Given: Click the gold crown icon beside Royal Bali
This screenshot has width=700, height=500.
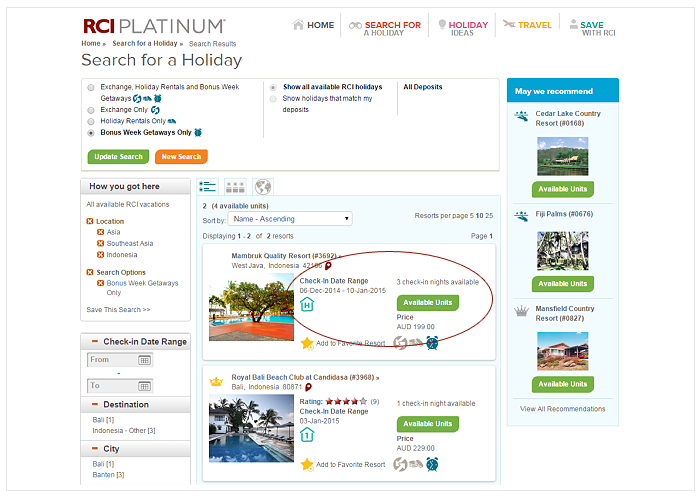Looking at the screenshot, I should coord(216,382).
